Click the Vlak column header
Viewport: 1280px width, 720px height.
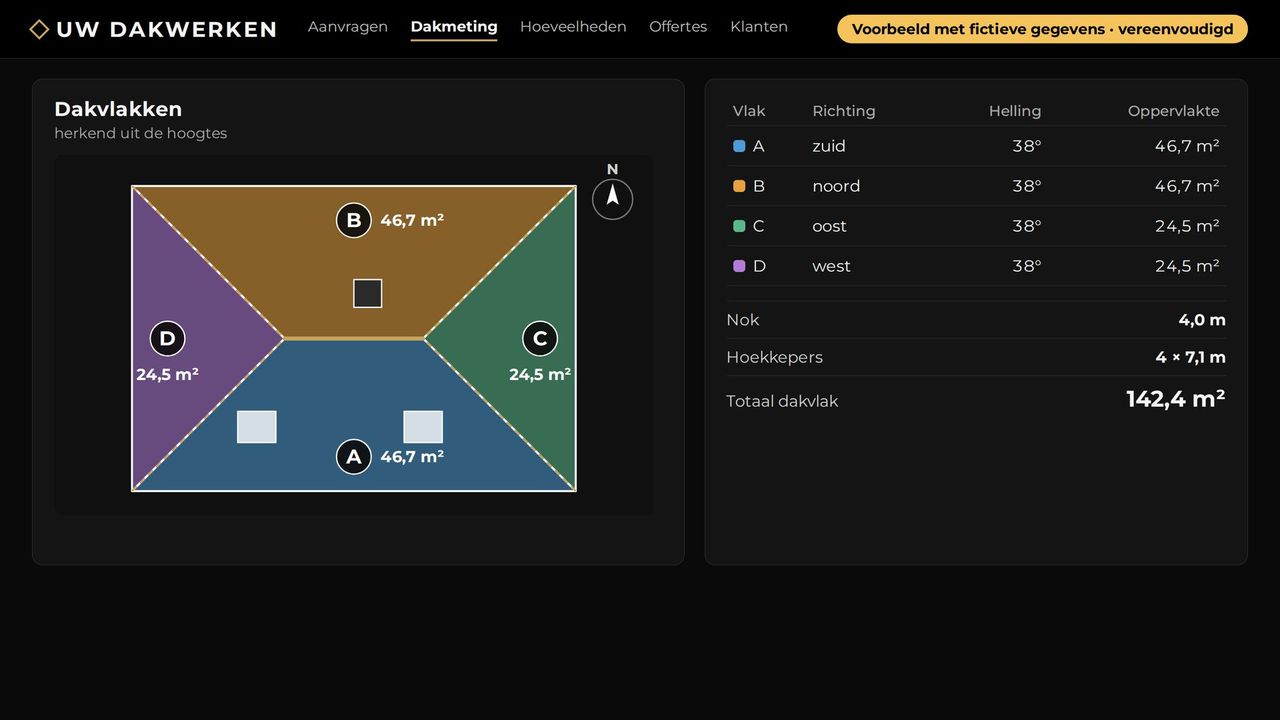click(x=749, y=111)
